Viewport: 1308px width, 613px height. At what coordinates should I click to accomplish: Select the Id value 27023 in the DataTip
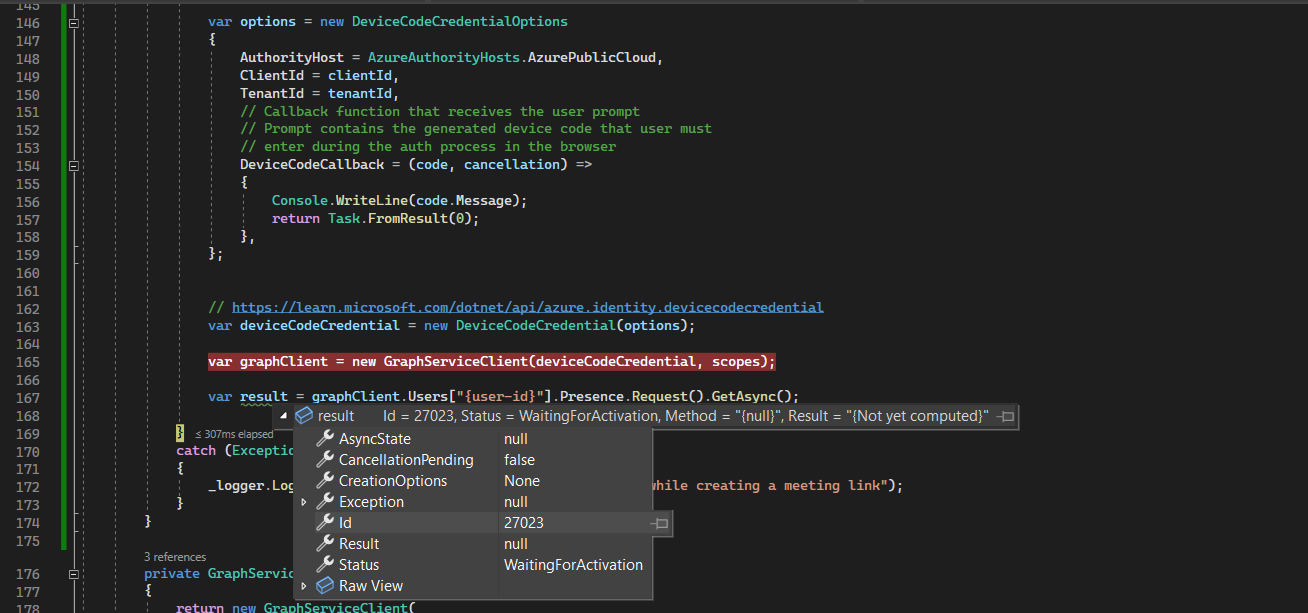[523, 522]
